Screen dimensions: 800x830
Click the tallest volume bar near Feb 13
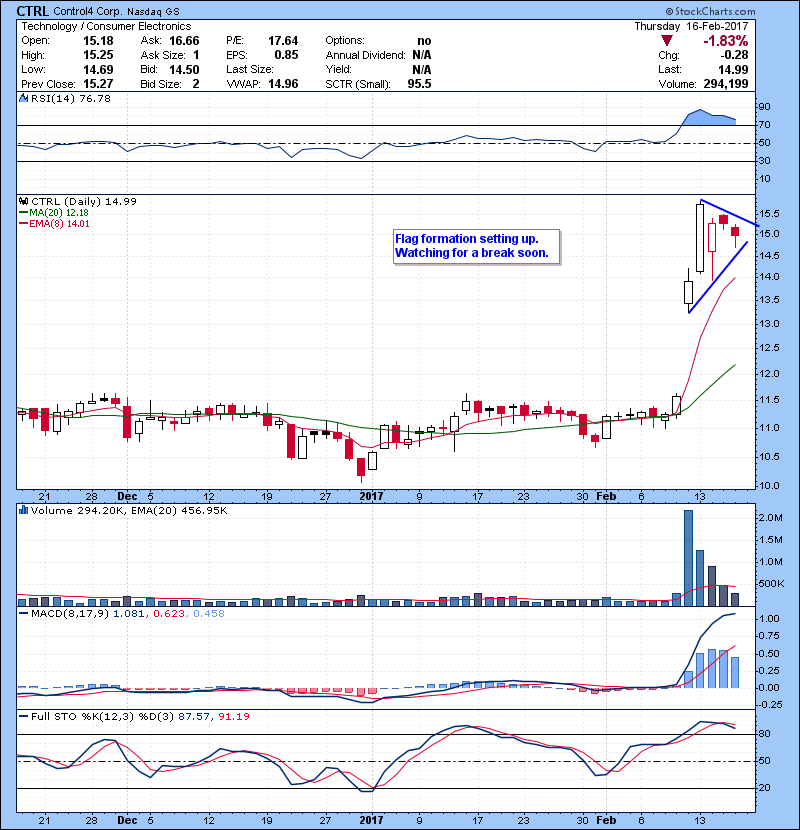point(688,558)
